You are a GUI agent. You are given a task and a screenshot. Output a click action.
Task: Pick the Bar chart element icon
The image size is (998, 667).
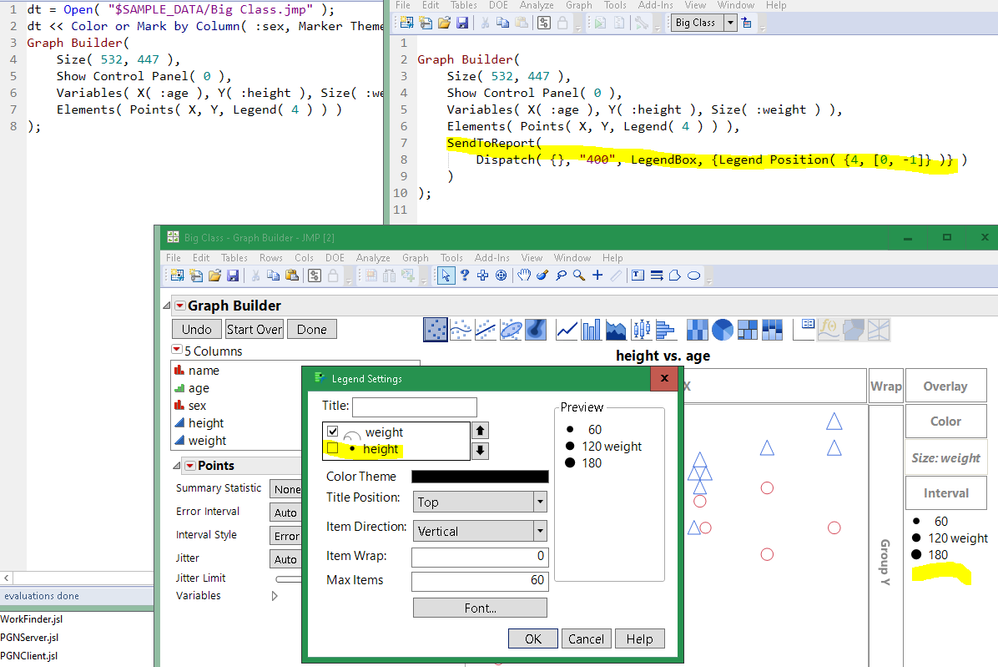[592, 329]
